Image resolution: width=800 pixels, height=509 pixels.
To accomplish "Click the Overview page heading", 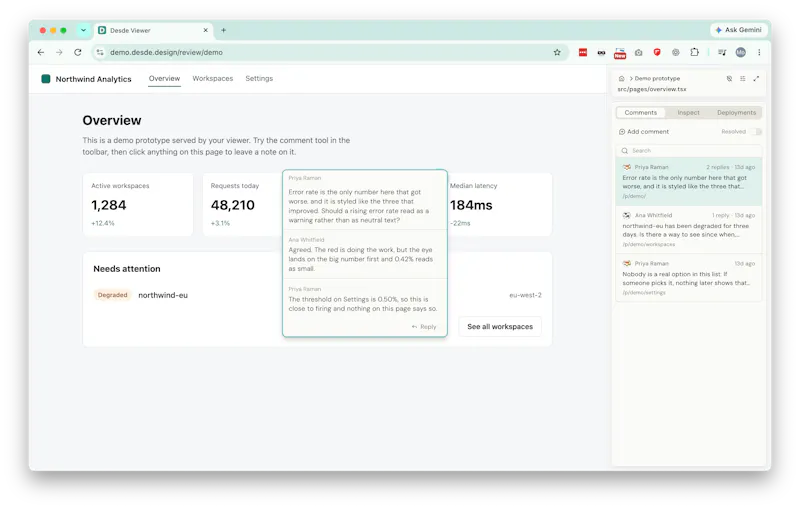I will coord(112,120).
